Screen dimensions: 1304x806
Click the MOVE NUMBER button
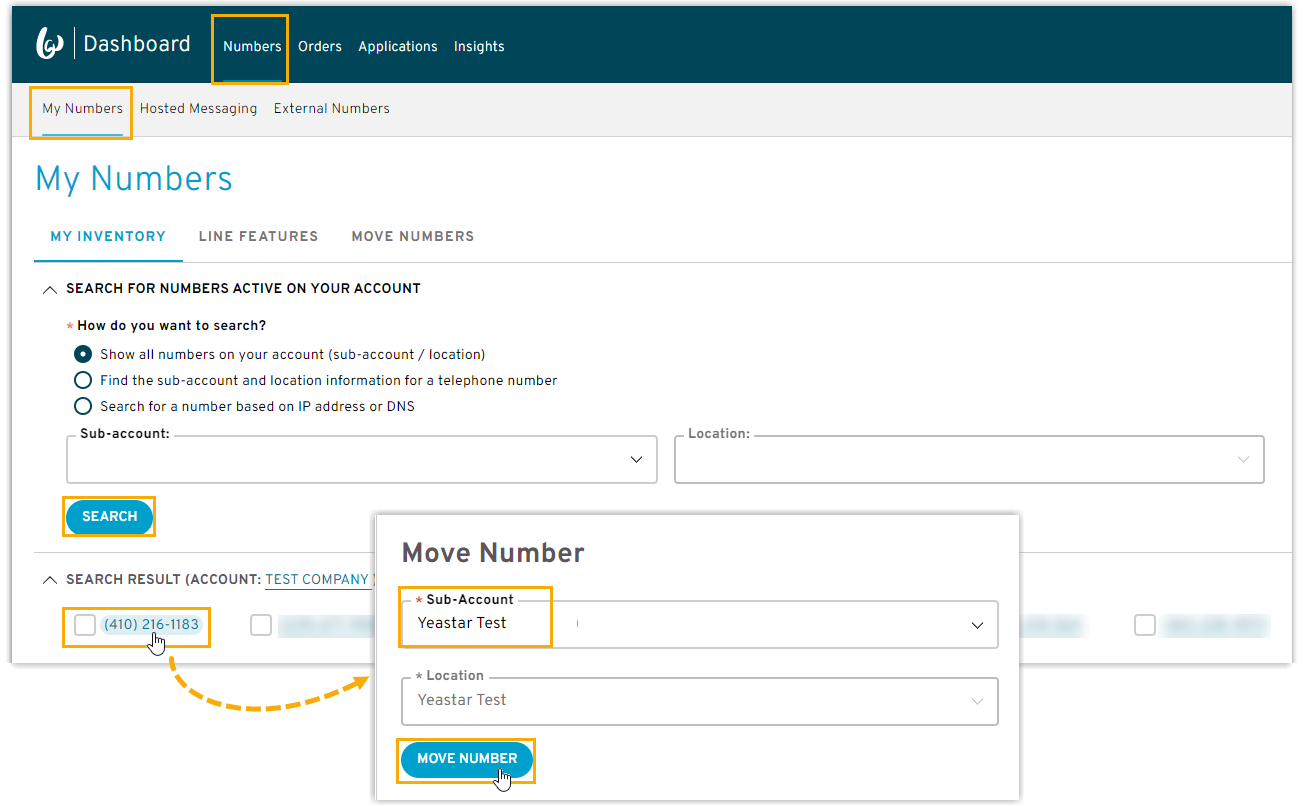point(467,759)
